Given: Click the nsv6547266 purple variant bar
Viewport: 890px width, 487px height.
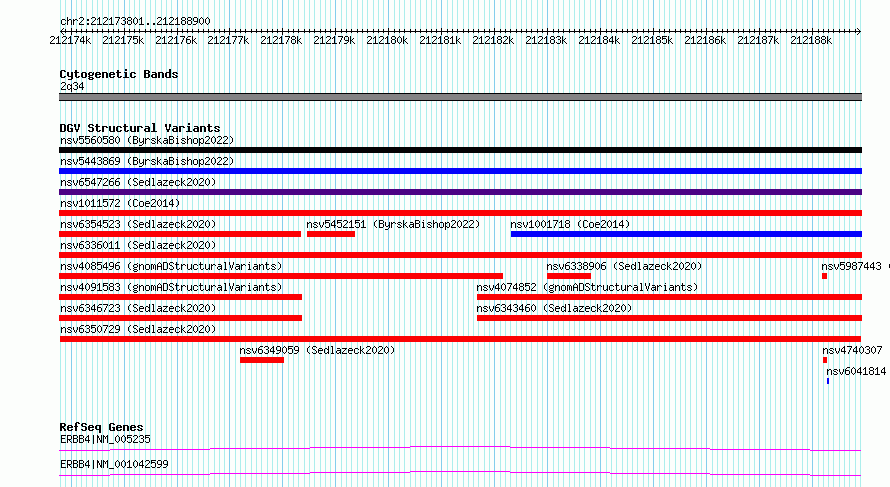Looking at the screenshot, I should click(460, 192).
